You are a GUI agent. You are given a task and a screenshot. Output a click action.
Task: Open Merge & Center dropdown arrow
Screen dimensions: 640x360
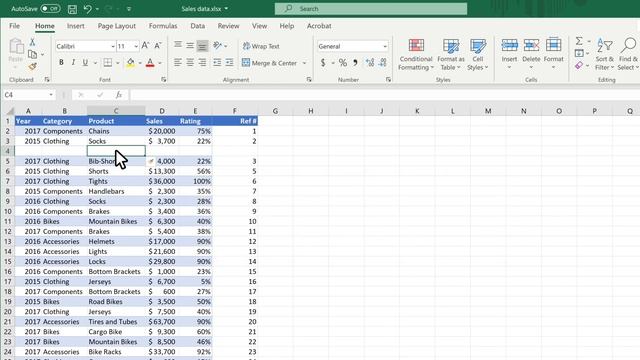[304, 63]
